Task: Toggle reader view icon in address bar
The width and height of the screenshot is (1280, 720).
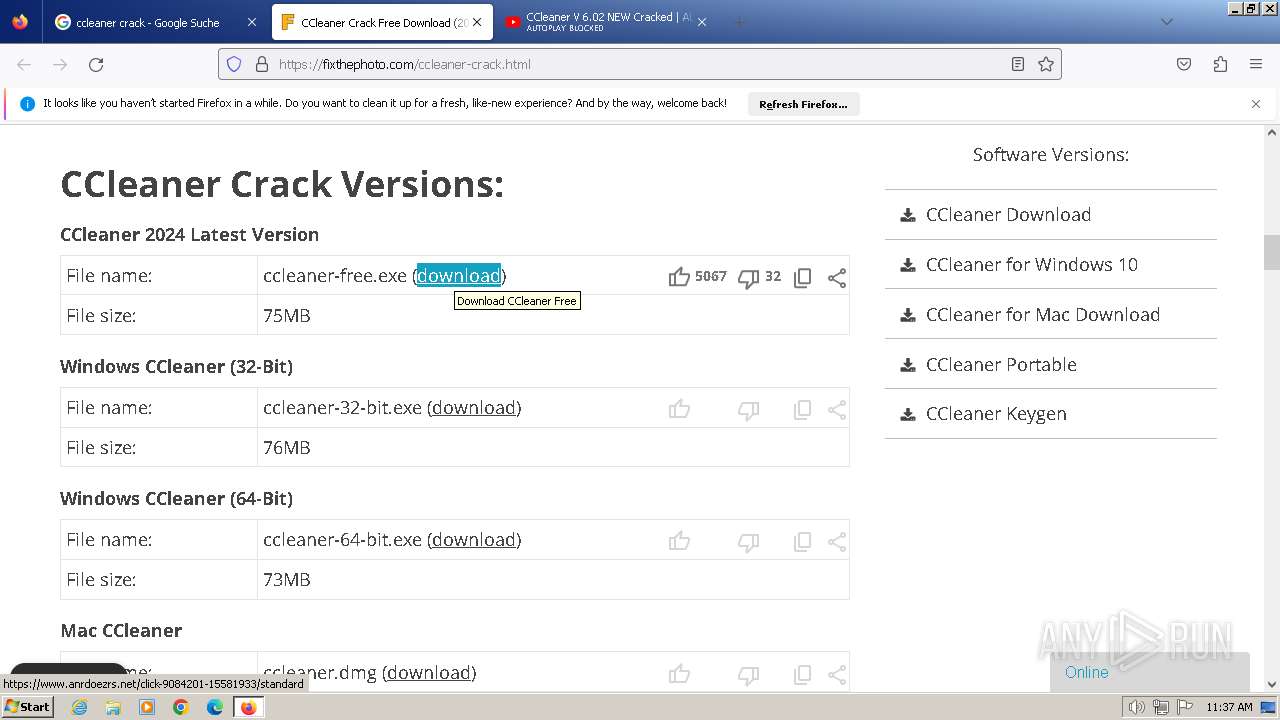Action: [x=1018, y=64]
